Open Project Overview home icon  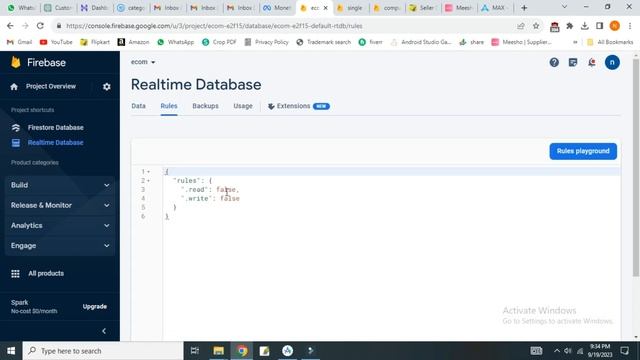[x=14, y=87]
